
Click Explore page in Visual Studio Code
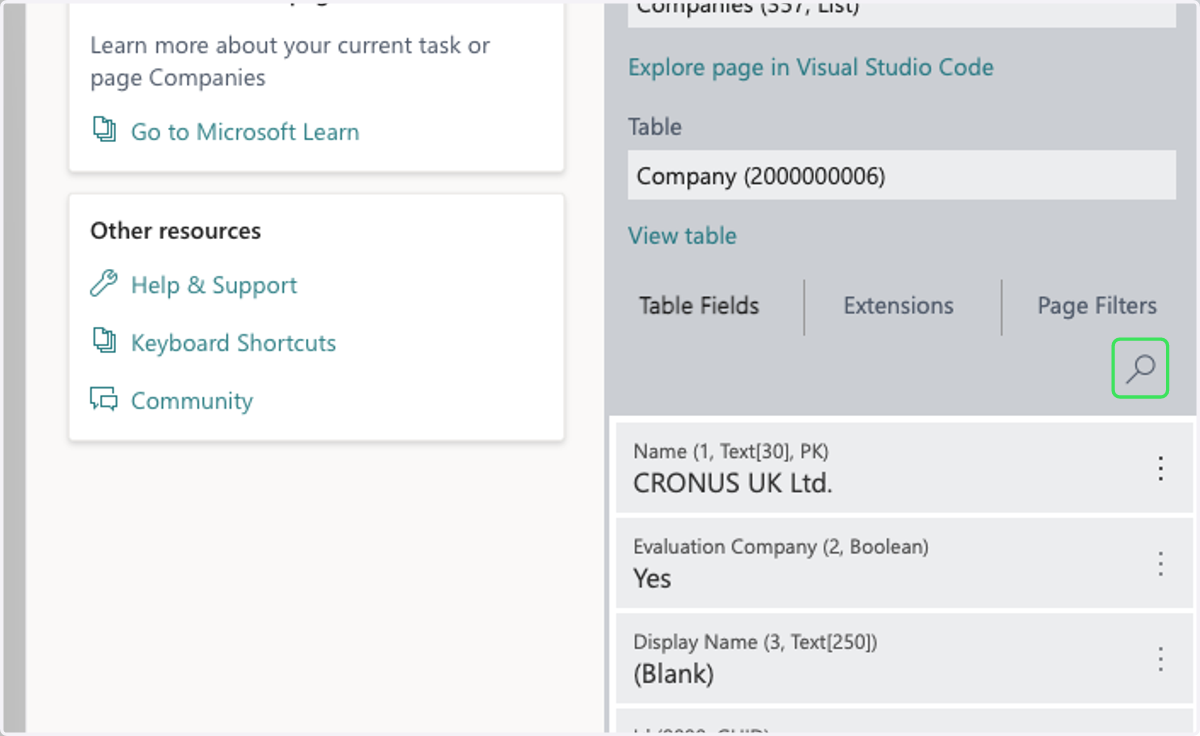811,67
